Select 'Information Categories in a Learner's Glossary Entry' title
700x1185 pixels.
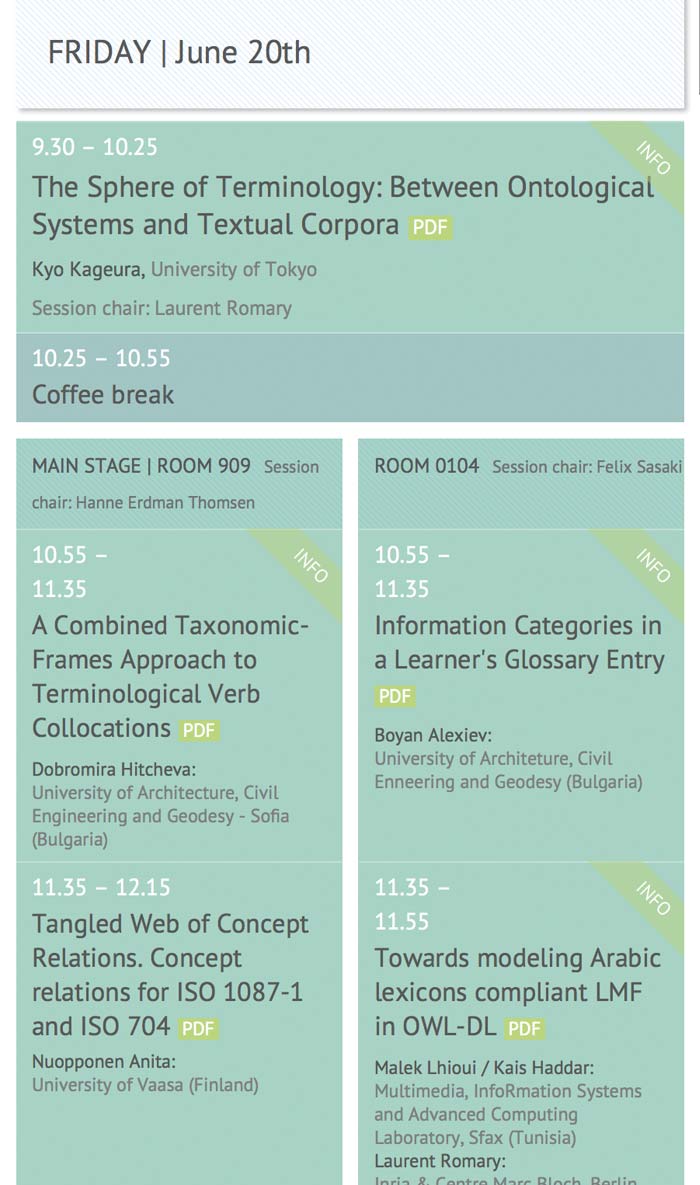click(x=518, y=642)
